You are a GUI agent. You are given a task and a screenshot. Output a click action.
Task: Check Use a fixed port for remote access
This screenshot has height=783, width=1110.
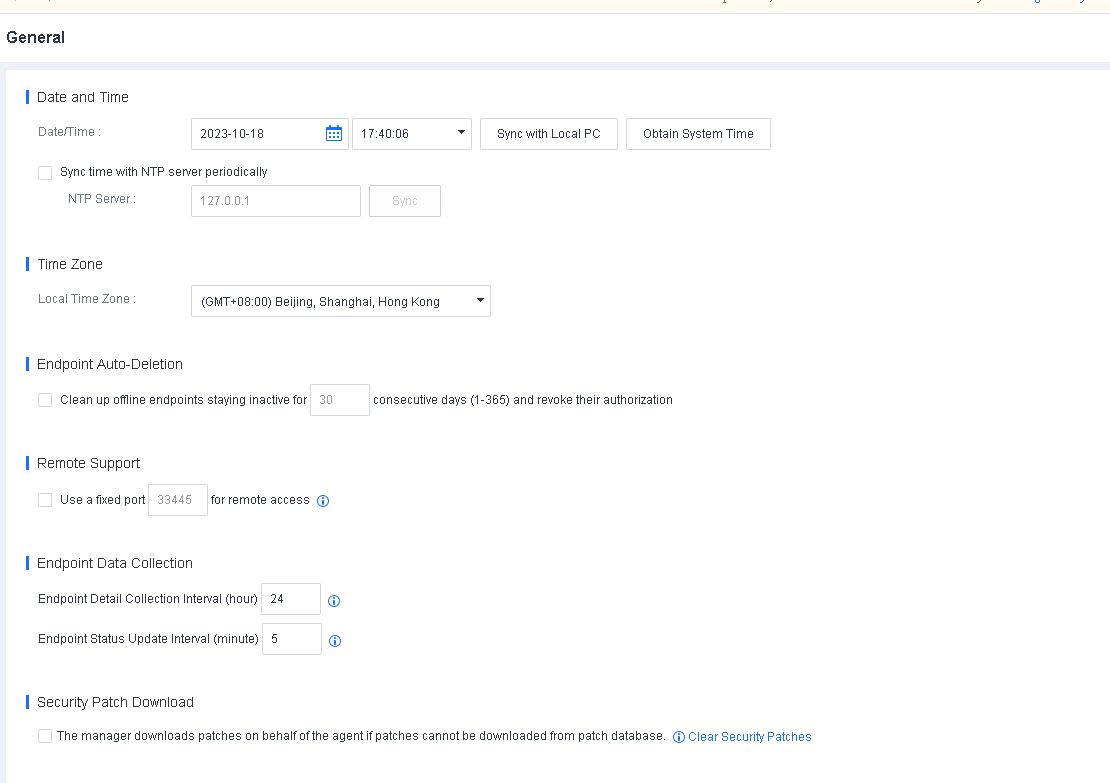[45, 500]
